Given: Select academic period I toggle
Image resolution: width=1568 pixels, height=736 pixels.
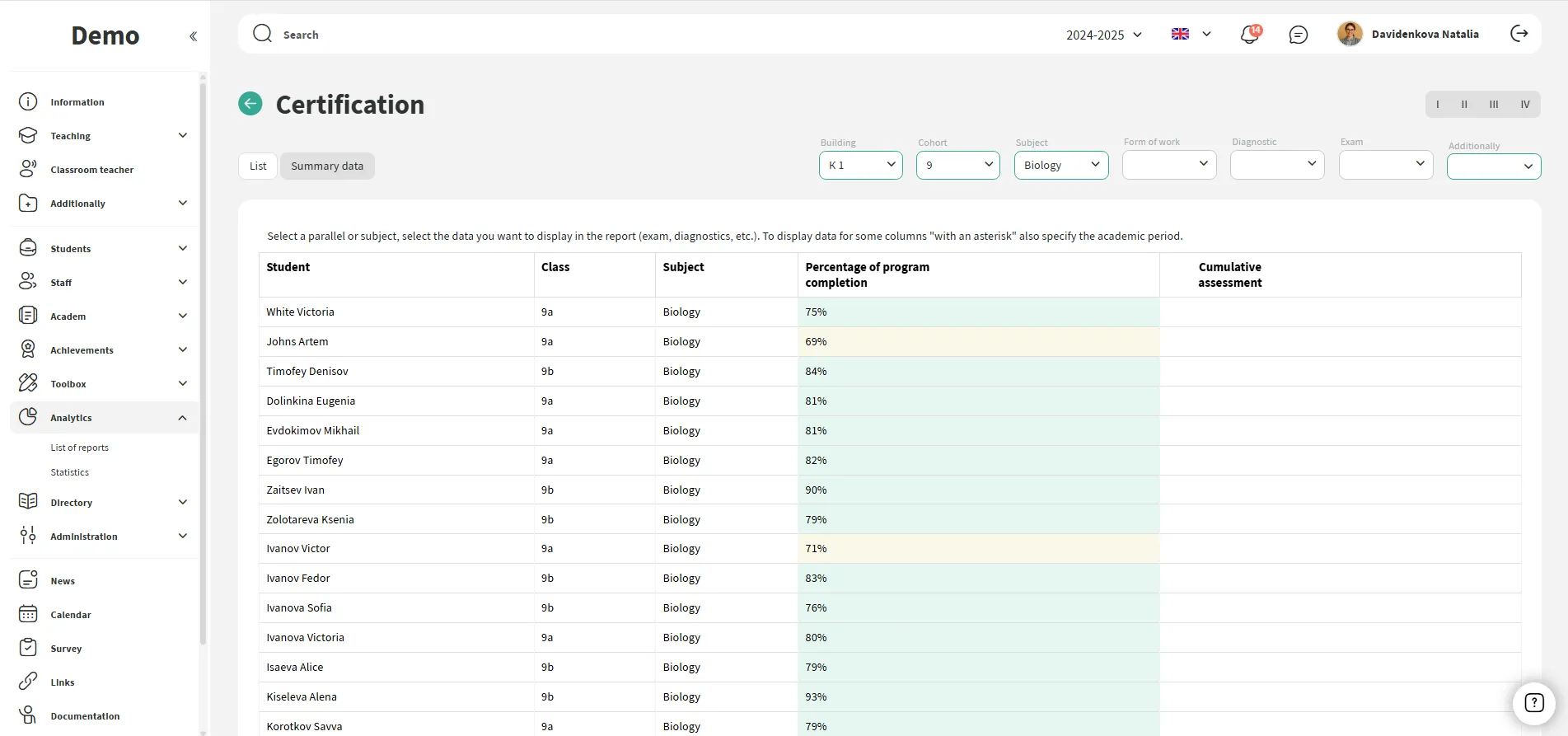Looking at the screenshot, I should 1438,105.
